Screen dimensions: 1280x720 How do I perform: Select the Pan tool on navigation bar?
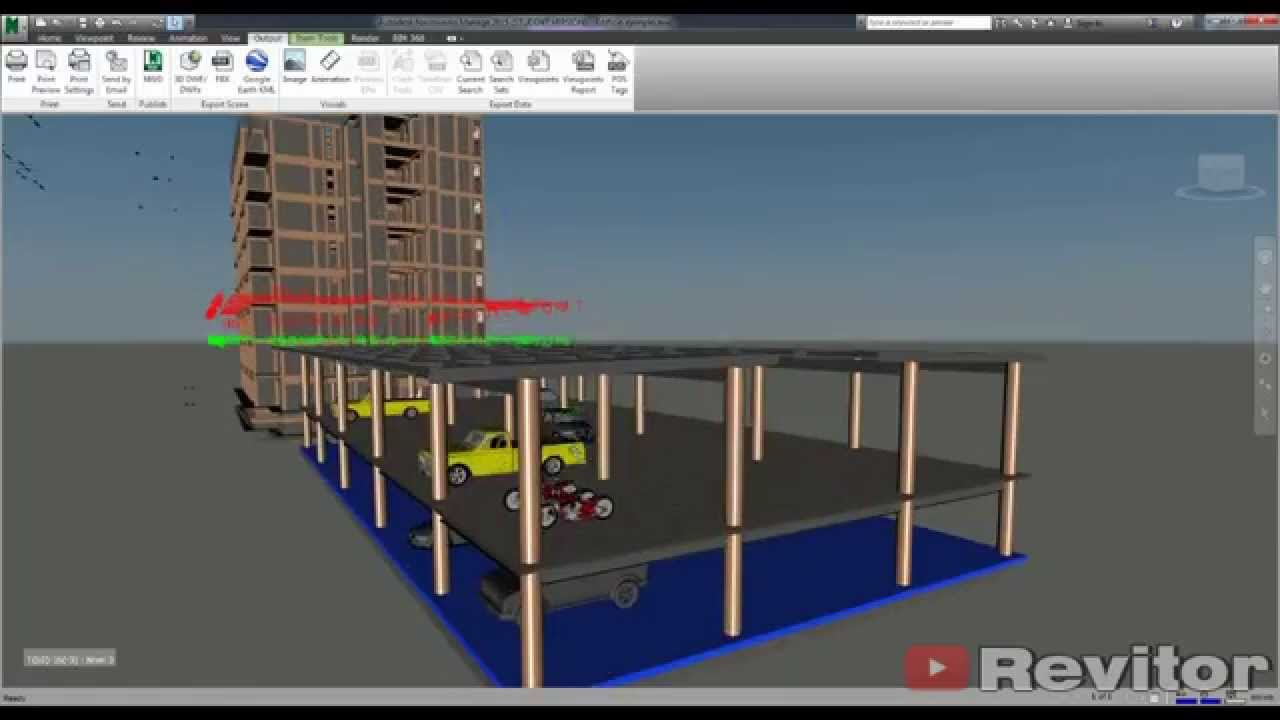tap(1265, 290)
